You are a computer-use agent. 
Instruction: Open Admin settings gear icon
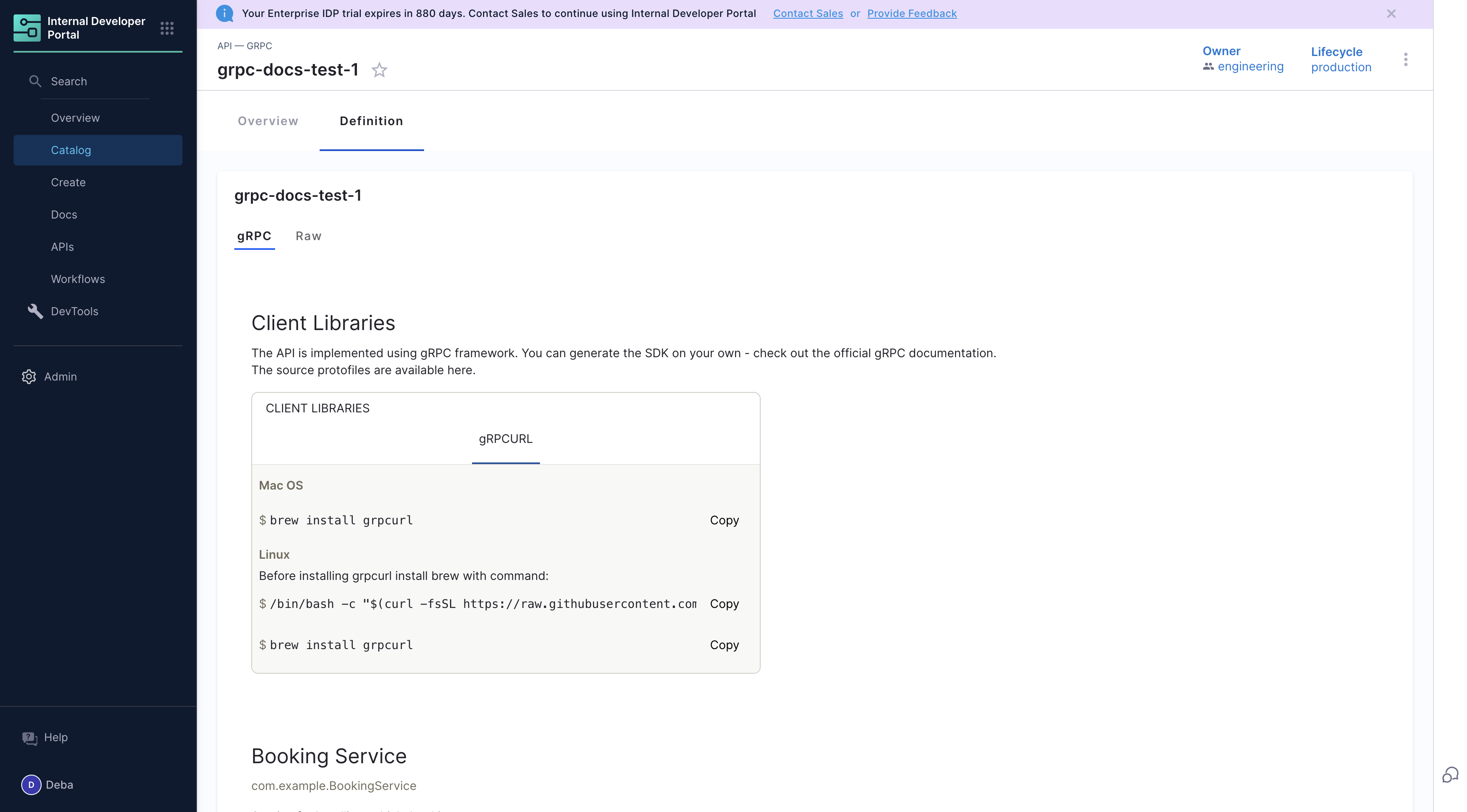pyautogui.click(x=29, y=377)
